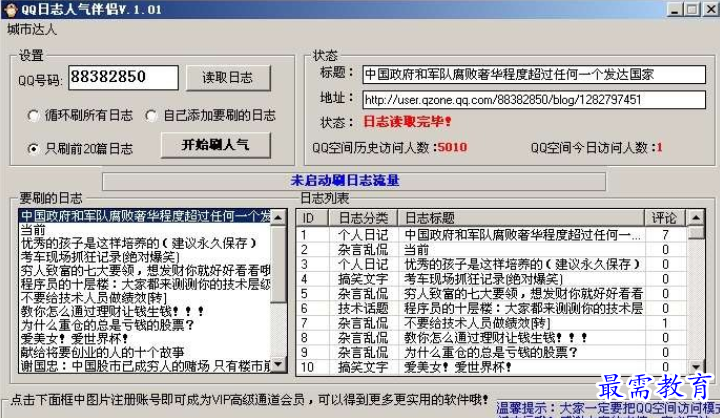Click table row 8 title 教你怎么通过理财
The width and height of the screenshot is (720, 418).
[x=495, y=338]
